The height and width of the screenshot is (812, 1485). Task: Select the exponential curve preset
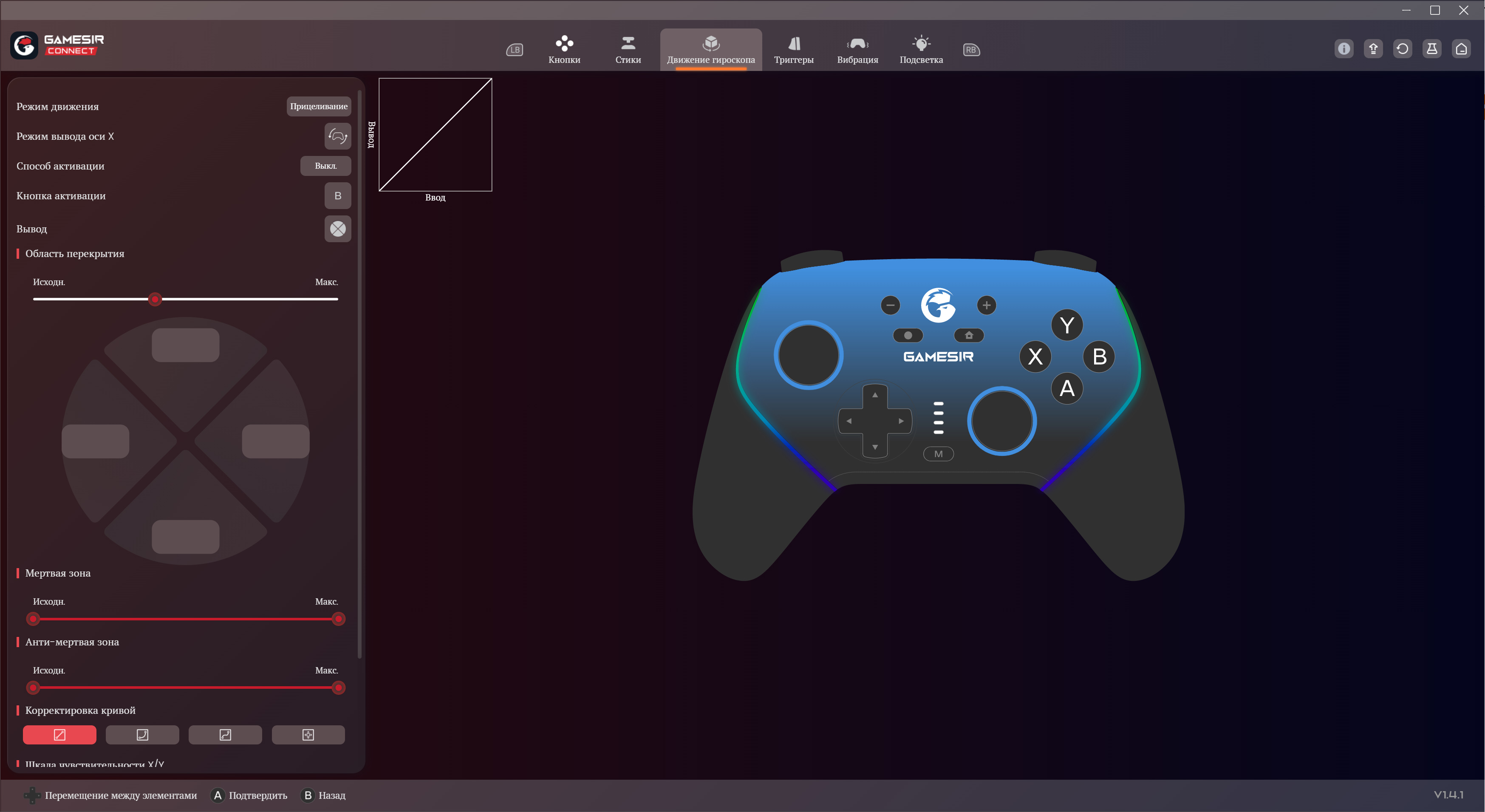pos(142,734)
